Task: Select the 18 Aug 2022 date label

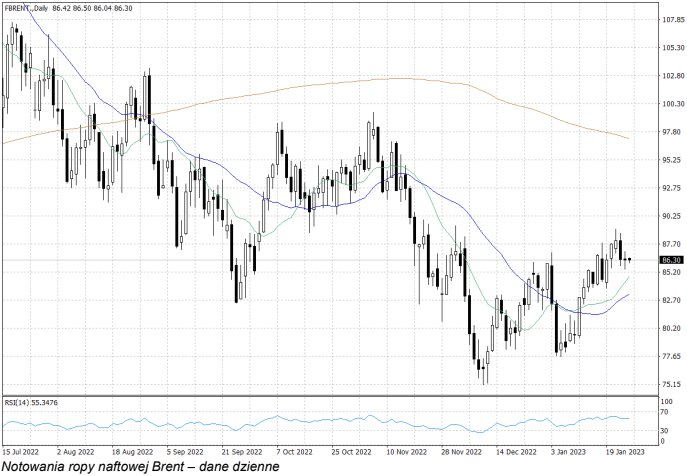Action: click(131, 451)
